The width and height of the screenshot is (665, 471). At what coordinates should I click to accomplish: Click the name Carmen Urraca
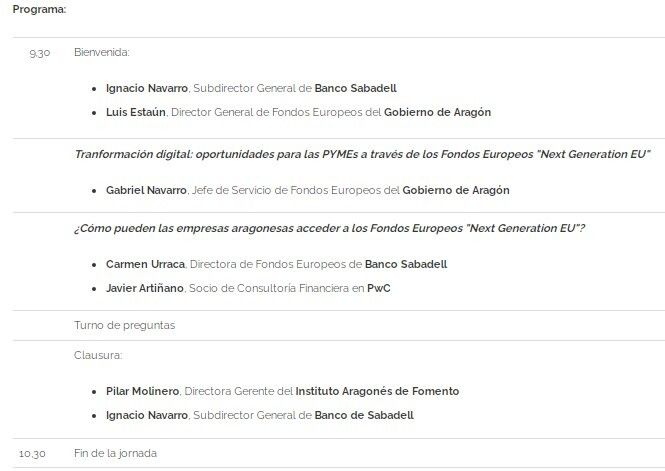[x=145, y=264]
